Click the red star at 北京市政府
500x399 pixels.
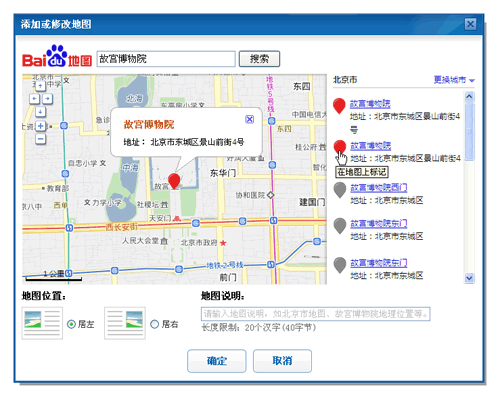click(x=223, y=243)
